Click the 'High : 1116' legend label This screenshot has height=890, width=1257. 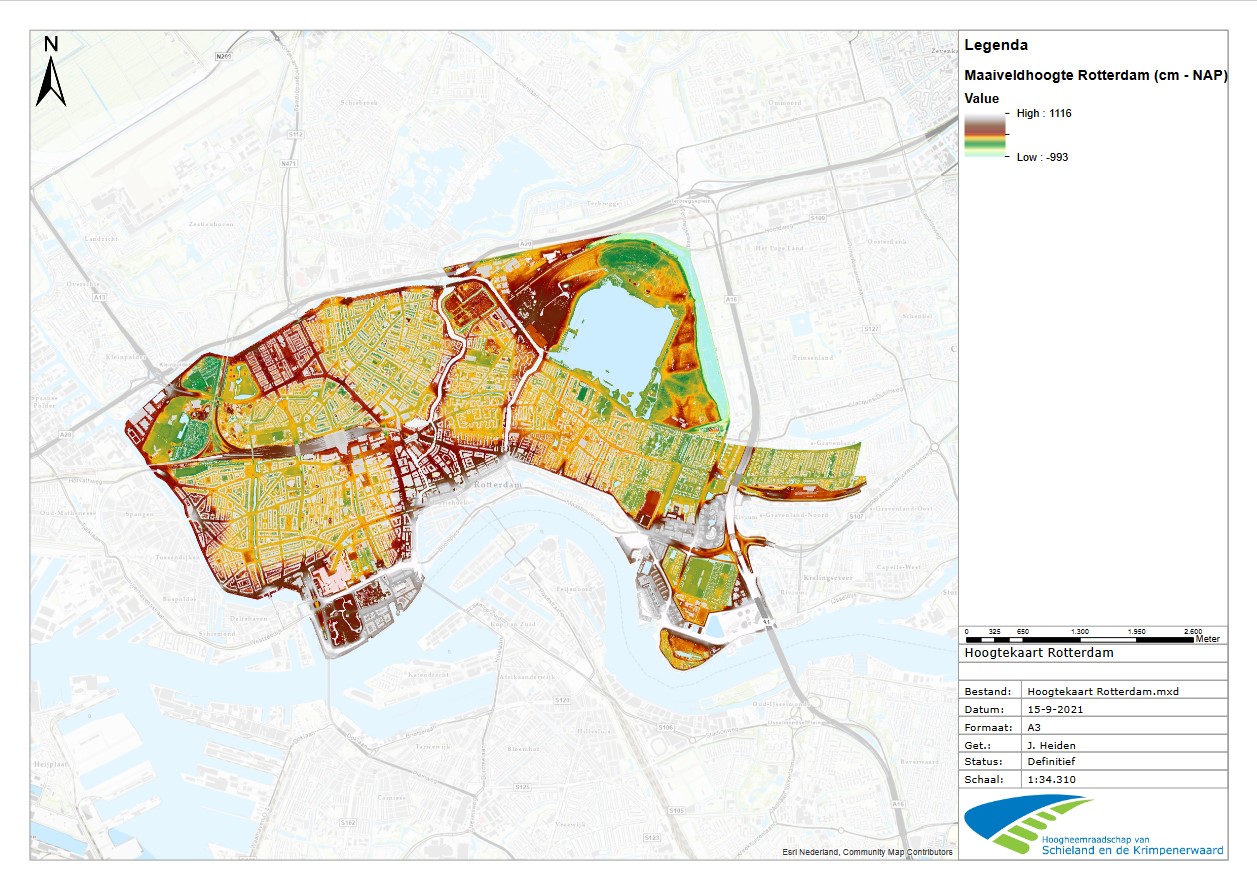[1043, 114]
